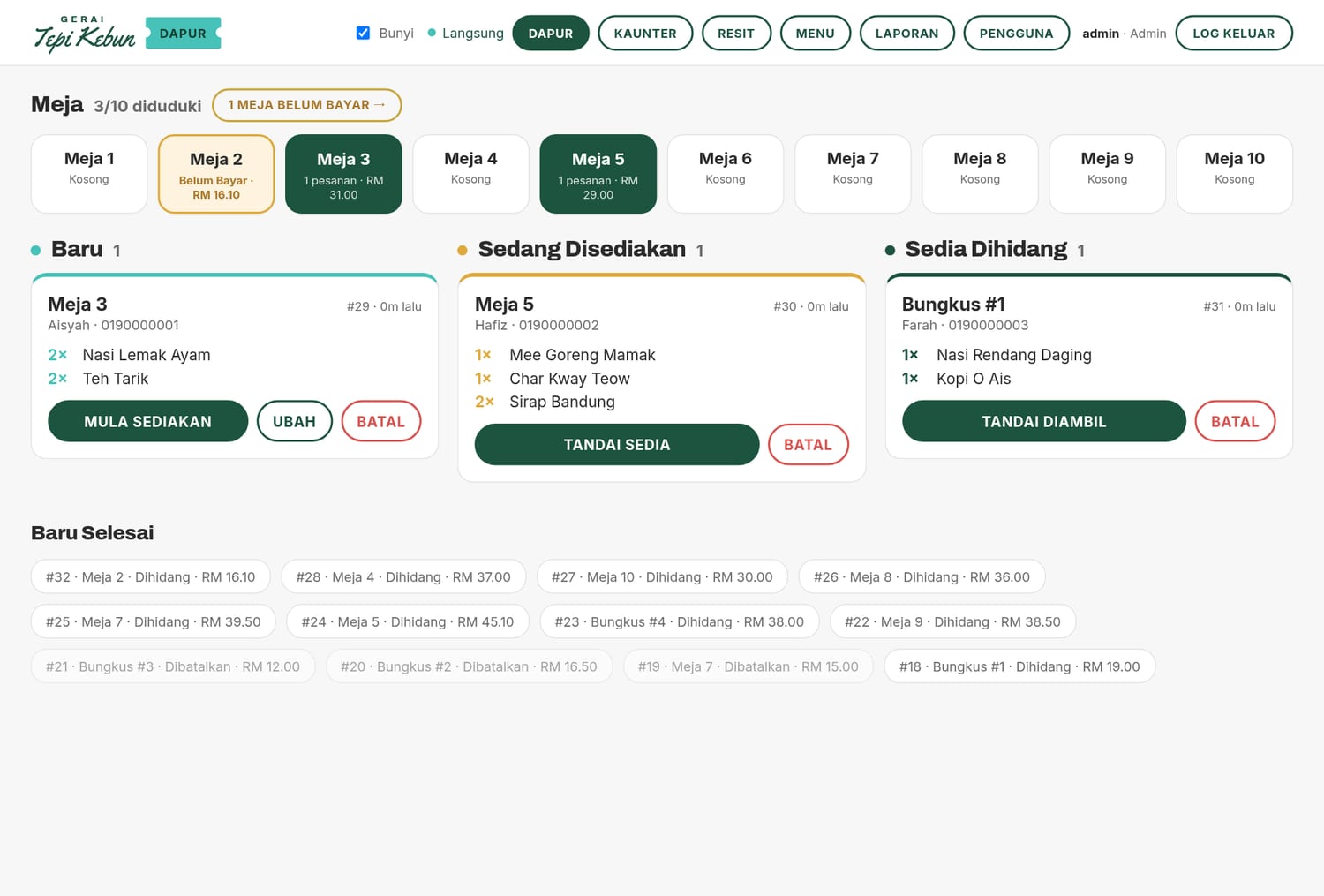Start preparing Meja 3 order with MULA SEDIAKAN
Screen dimensions: 1324x896
(x=148, y=421)
